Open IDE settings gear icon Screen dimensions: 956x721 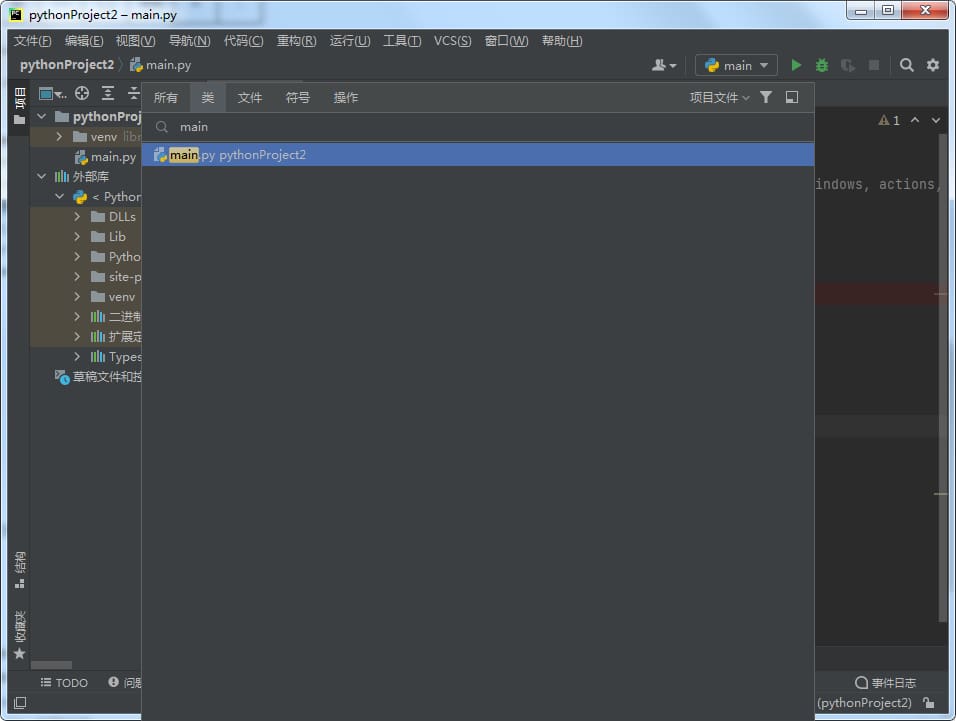click(x=933, y=65)
